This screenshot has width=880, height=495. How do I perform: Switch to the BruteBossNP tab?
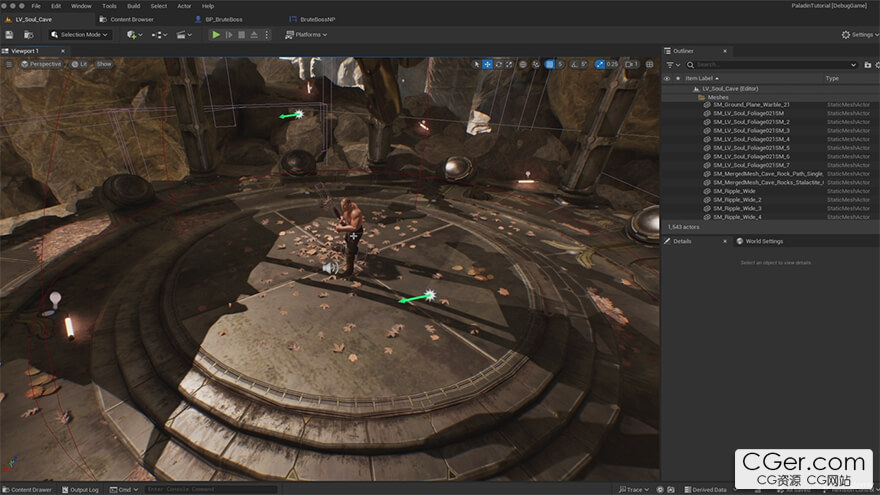tap(317, 20)
